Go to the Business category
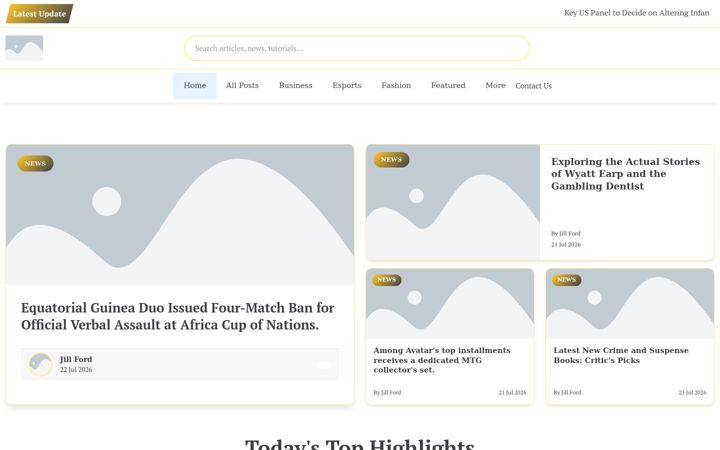This screenshot has width=720, height=450. coord(295,85)
